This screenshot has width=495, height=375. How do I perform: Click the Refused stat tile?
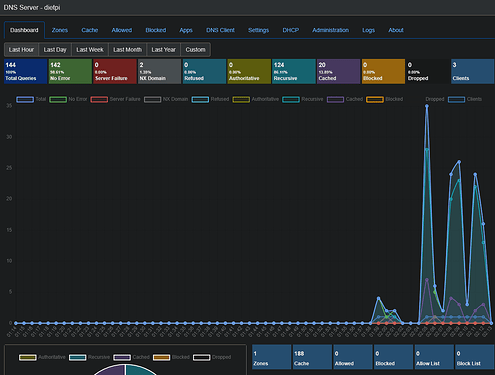tap(204, 71)
